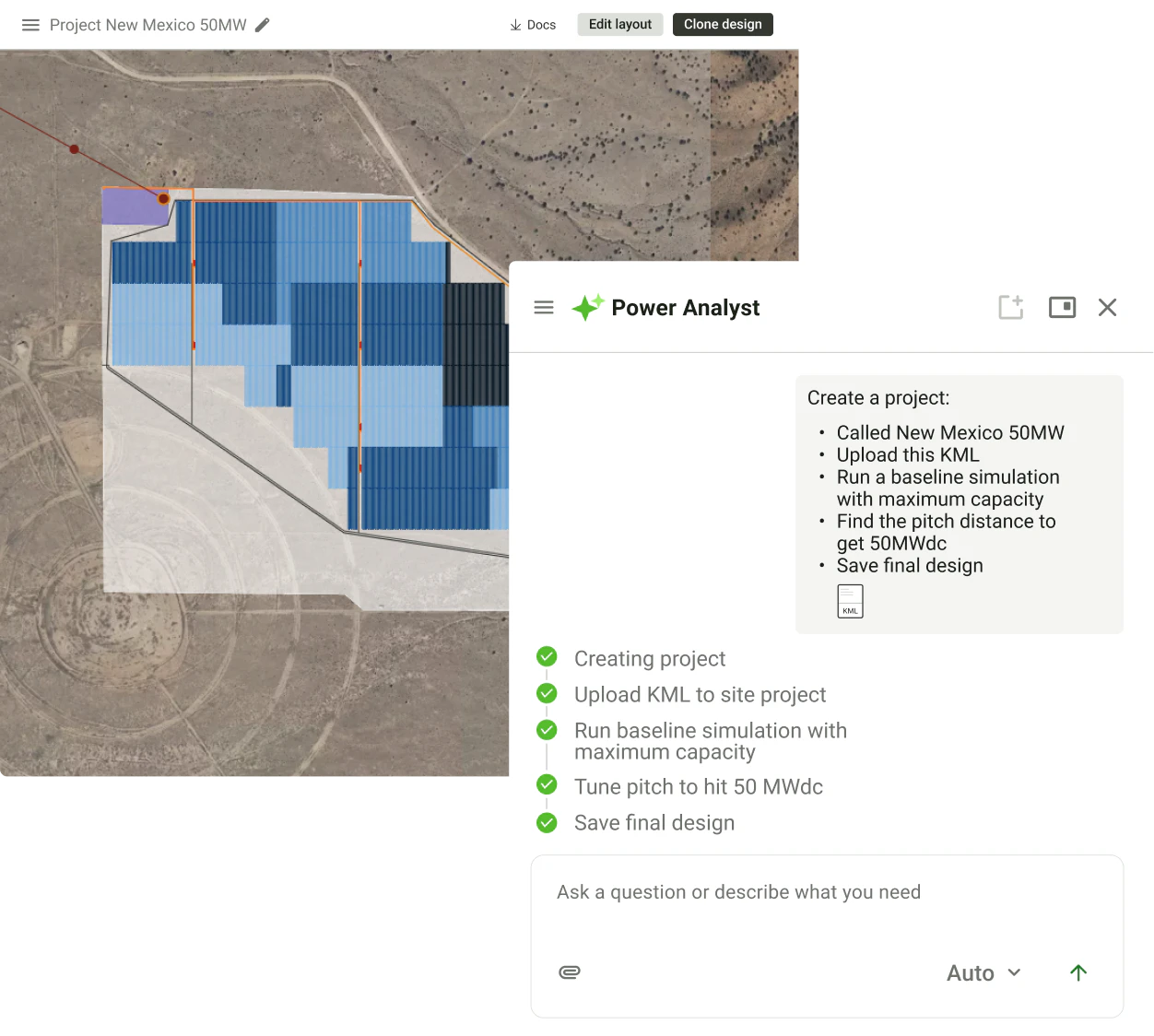Switch Power Analyst to picture-in-picture view
Screen dimensions: 1154x1036
pos(1063,307)
